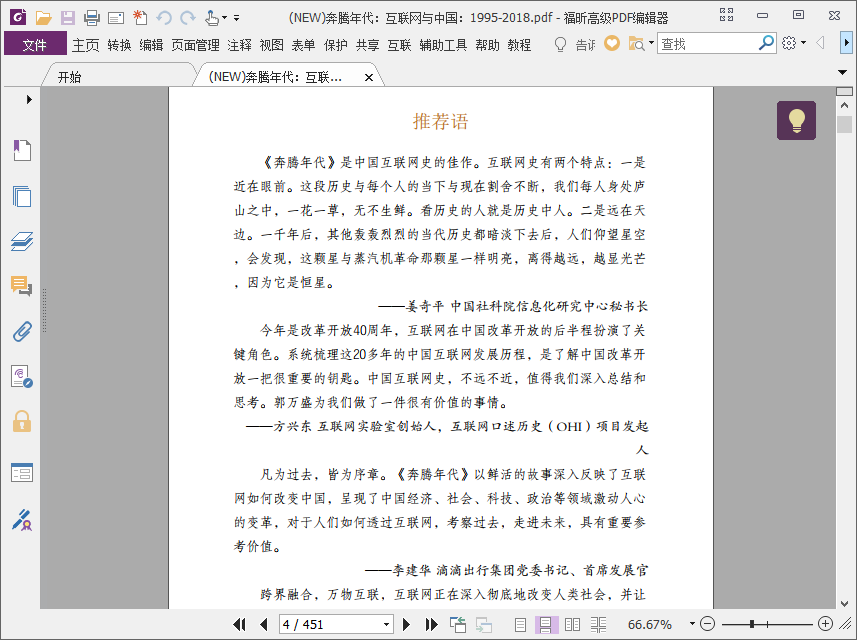Open the 注释 ribbon tab
The width and height of the screenshot is (857, 640).
[x=239, y=45]
